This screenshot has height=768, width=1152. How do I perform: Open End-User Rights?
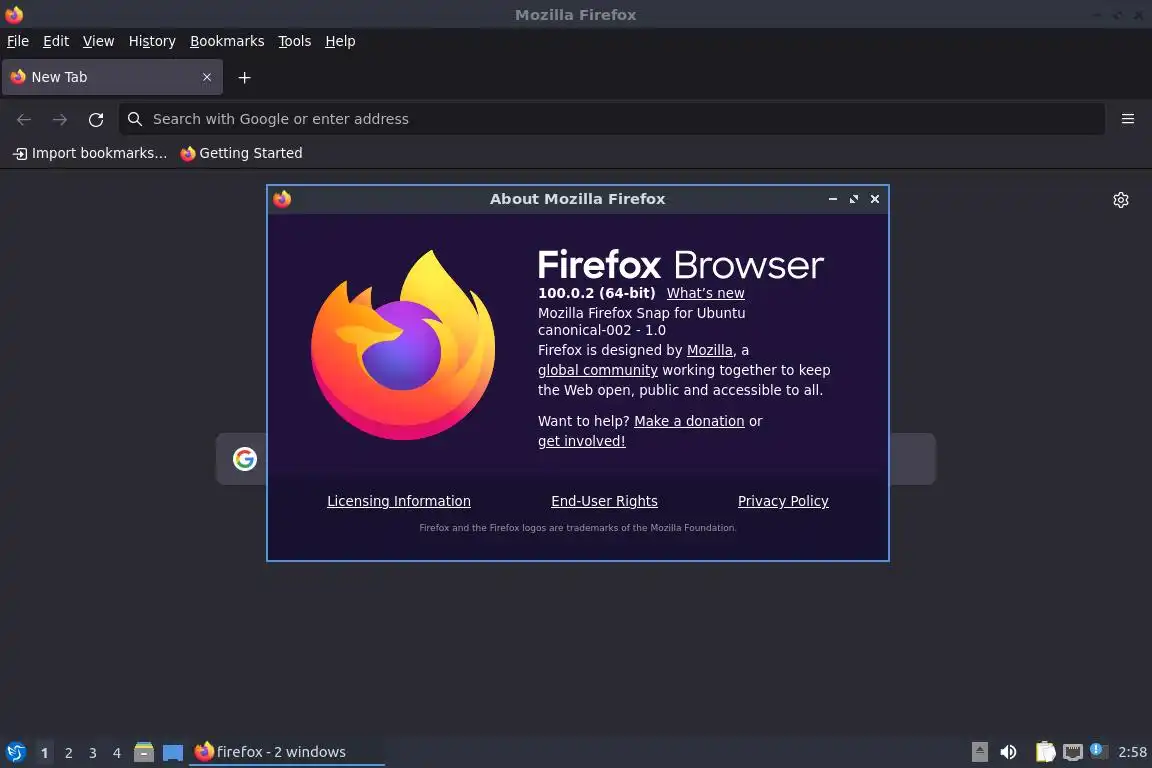[604, 501]
